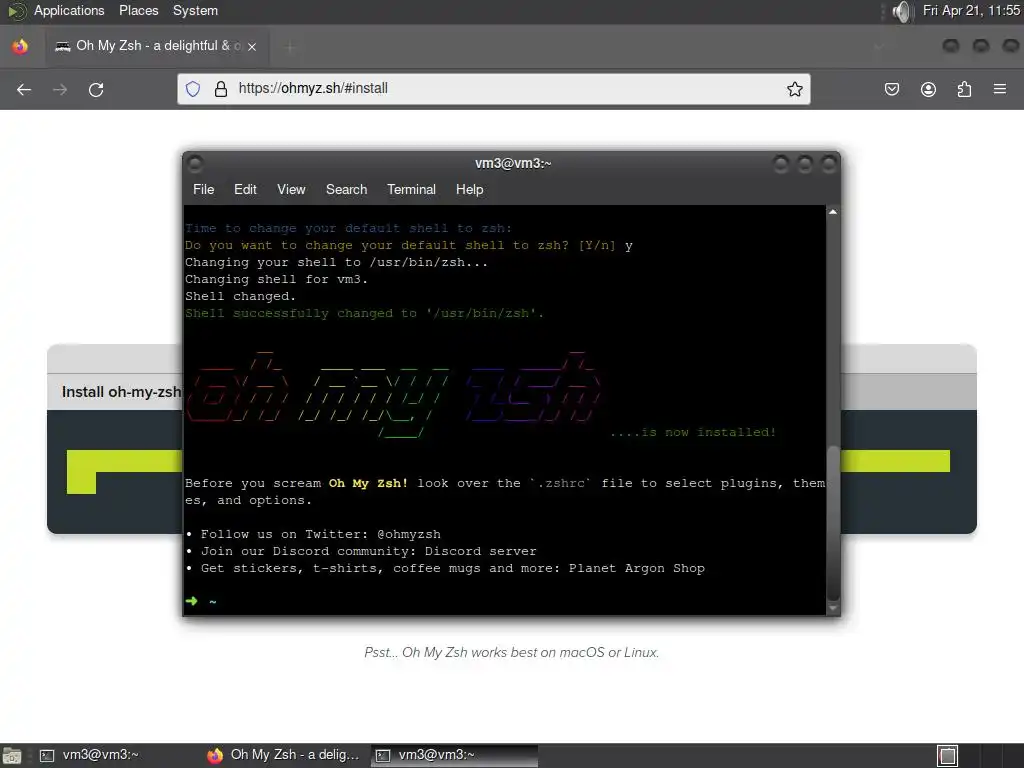This screenshot has width=1024, height=768.
Task: Open the terminal Edit menu
Action: [x=245, y=189]
